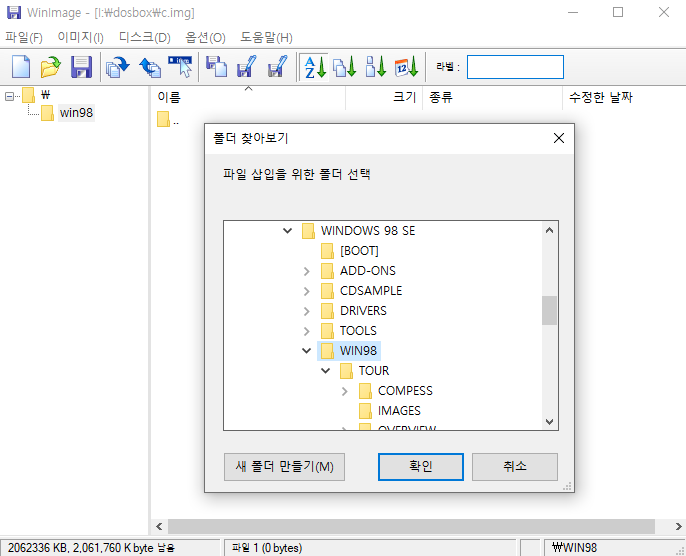The image size is (686, 556).
Task: Click the ₩WIN98 path in status bar
Action: [574, 548]
